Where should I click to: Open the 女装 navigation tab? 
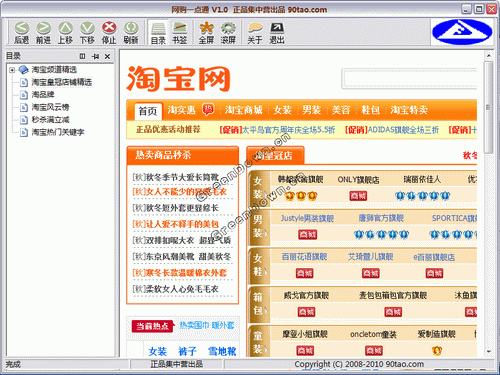(x=283, y=110)
